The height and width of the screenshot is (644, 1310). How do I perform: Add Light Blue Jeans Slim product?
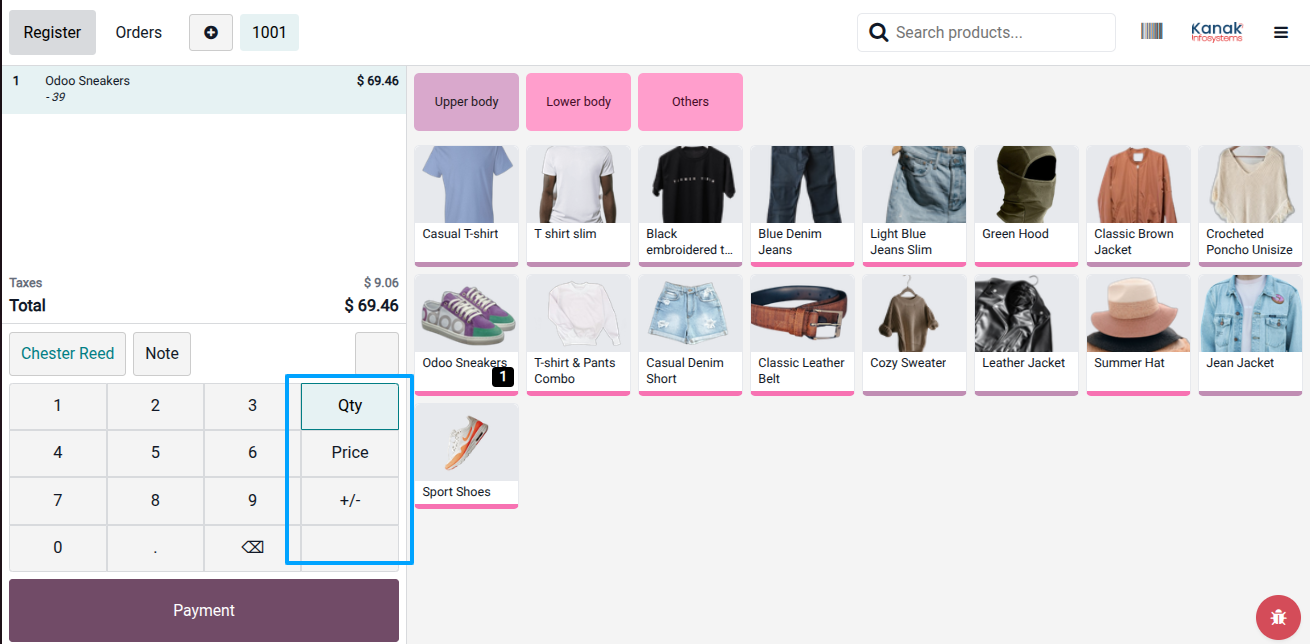[x=915, y=206]
